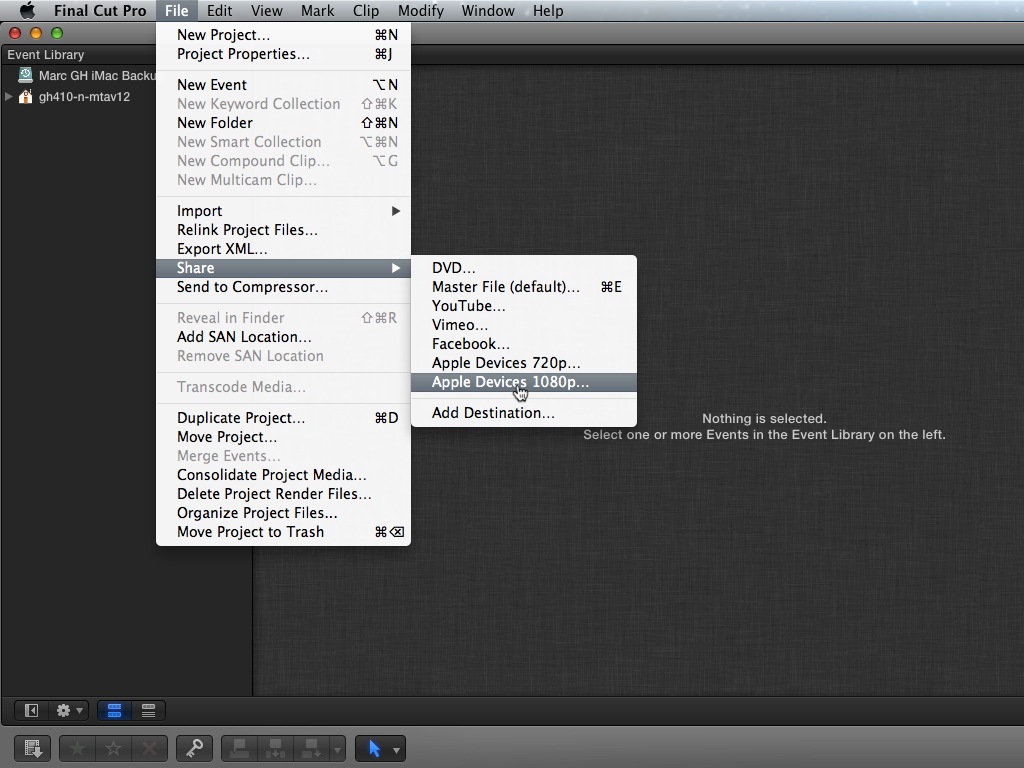Click the Reject red X icon
This screenshot has width=1024, height=768.
tap(150, 748)
